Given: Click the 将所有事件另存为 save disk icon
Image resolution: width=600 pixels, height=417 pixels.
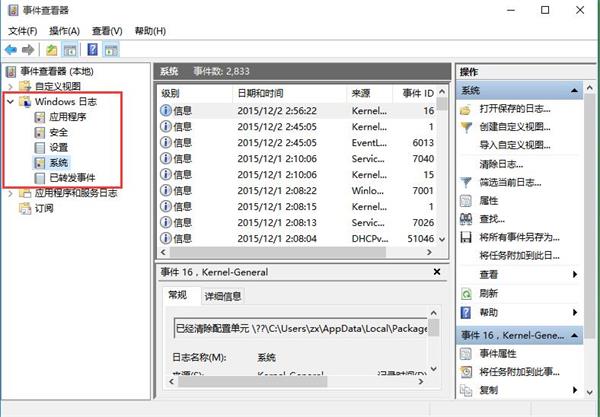Looking at the screenshot, I should tap(466, 238).
